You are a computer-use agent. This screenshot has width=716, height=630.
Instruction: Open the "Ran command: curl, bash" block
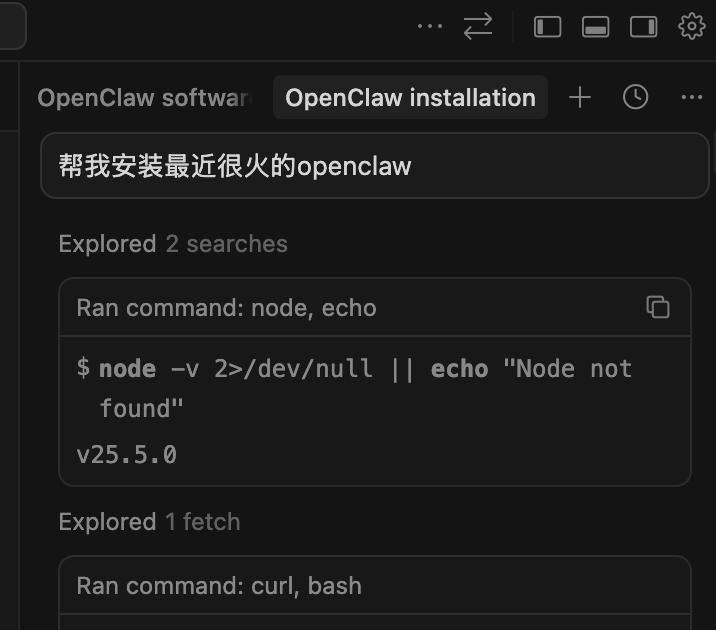coord(219,586)
